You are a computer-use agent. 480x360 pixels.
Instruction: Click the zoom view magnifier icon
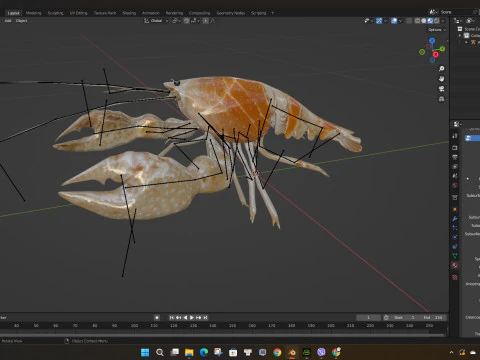point(442,69)
